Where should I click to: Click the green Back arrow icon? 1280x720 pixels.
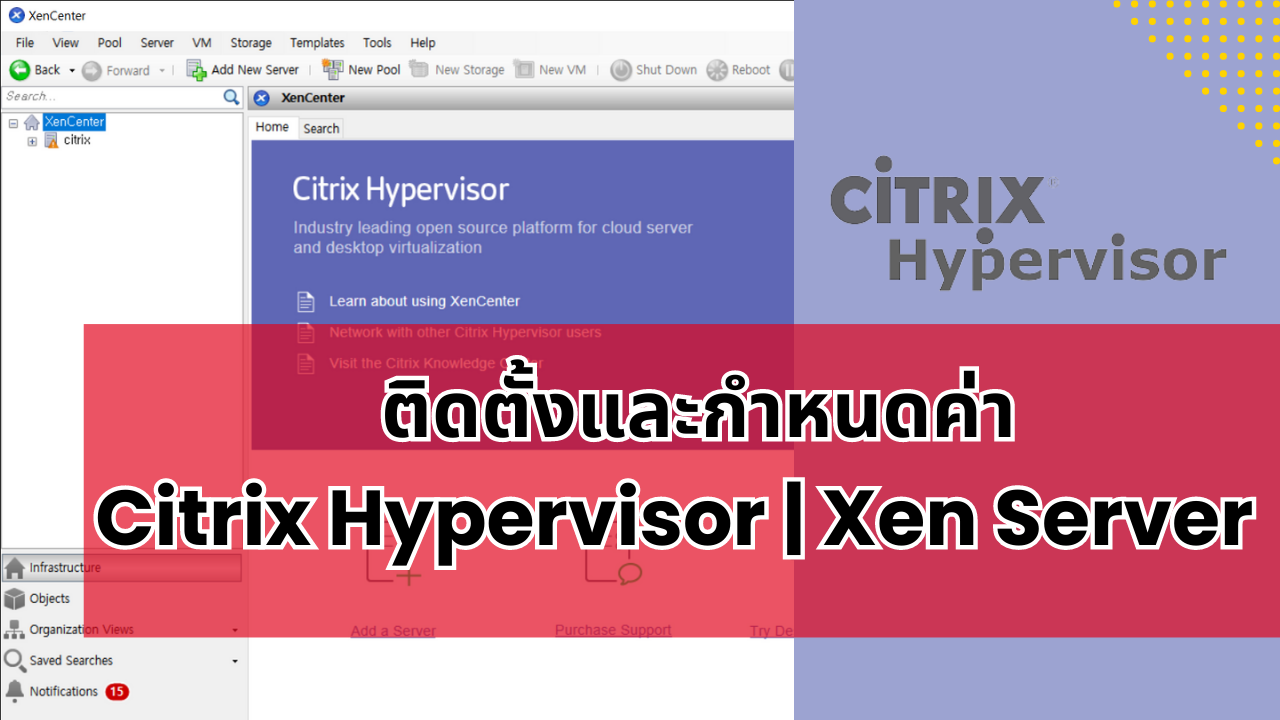click(19, 70)
